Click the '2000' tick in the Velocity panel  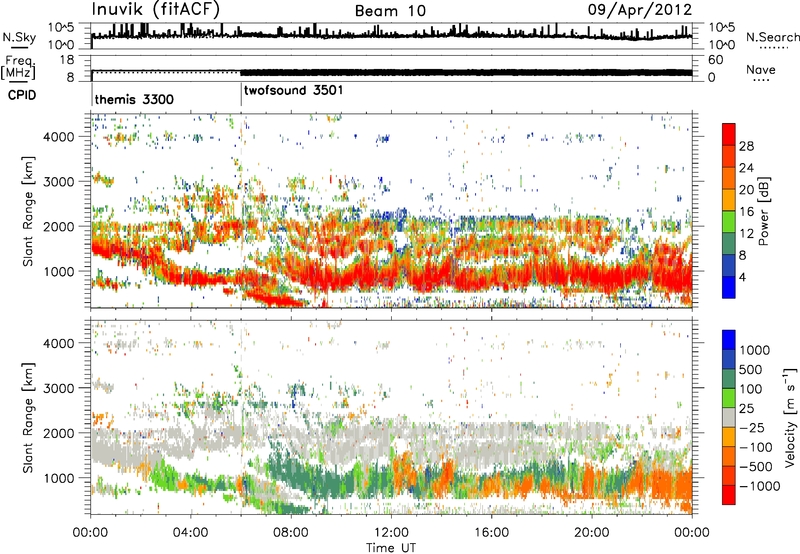[x=59, y=433]
